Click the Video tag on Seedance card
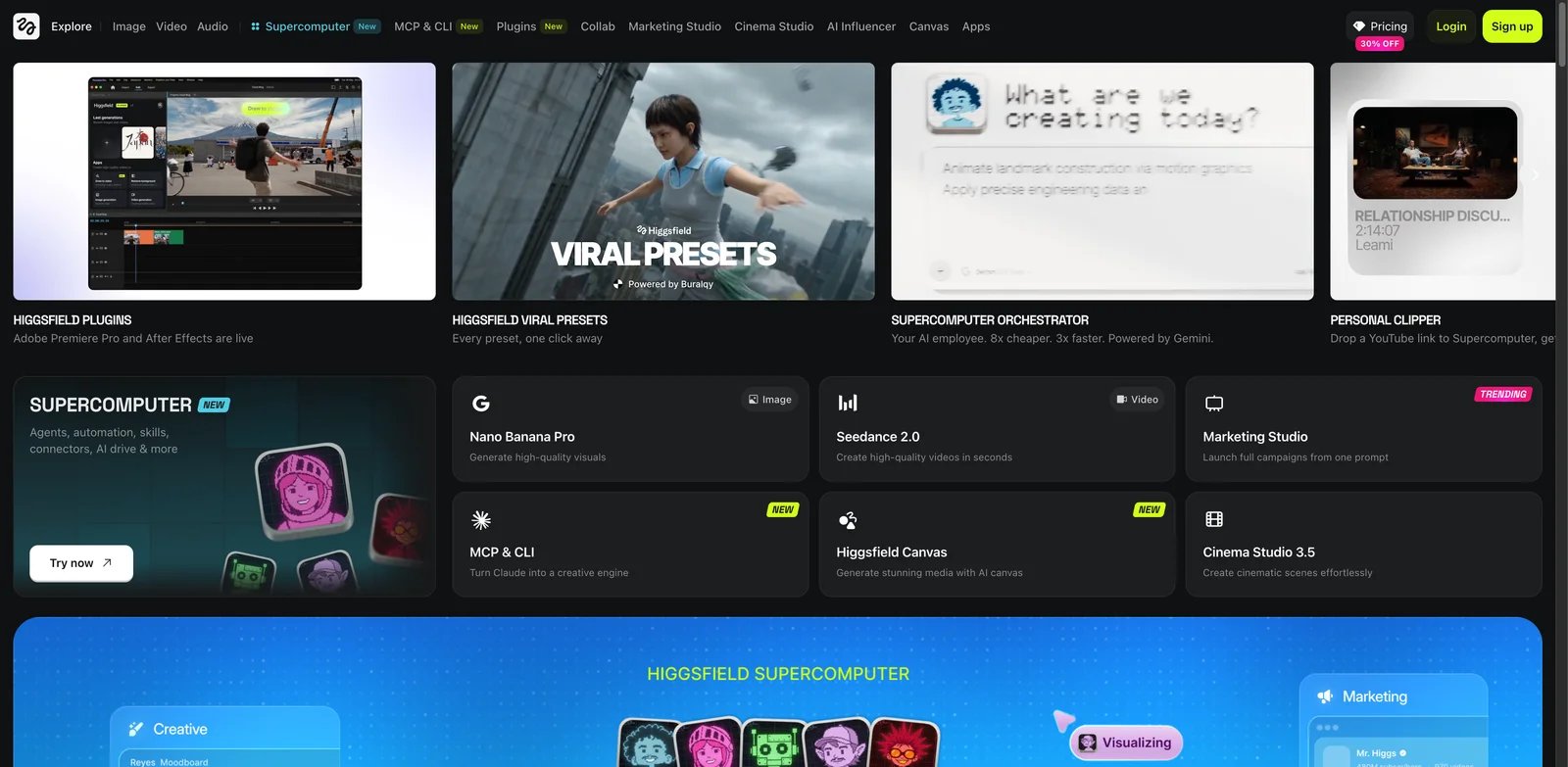1568x767 pixels. (x=1137, y=400)
